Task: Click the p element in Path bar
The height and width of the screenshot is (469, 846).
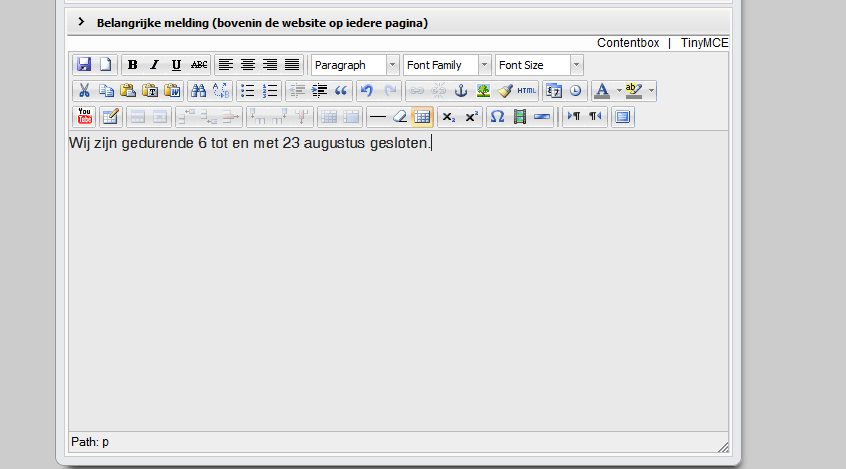Action: tap(106, 441)
